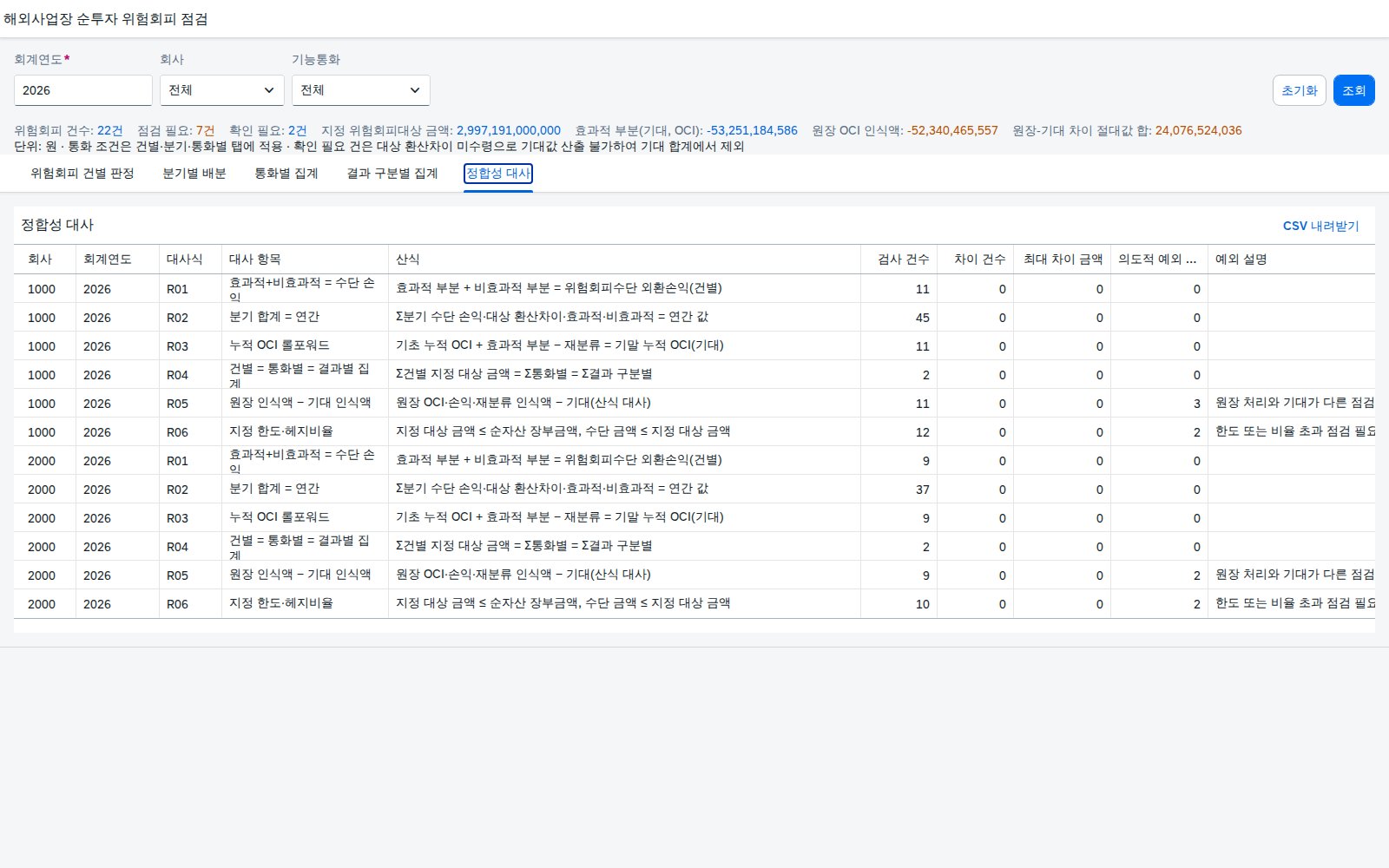This screenshot has height=868, width=1389.
Task: Click the value -53,251,184,586
Action: click(752, 130)
